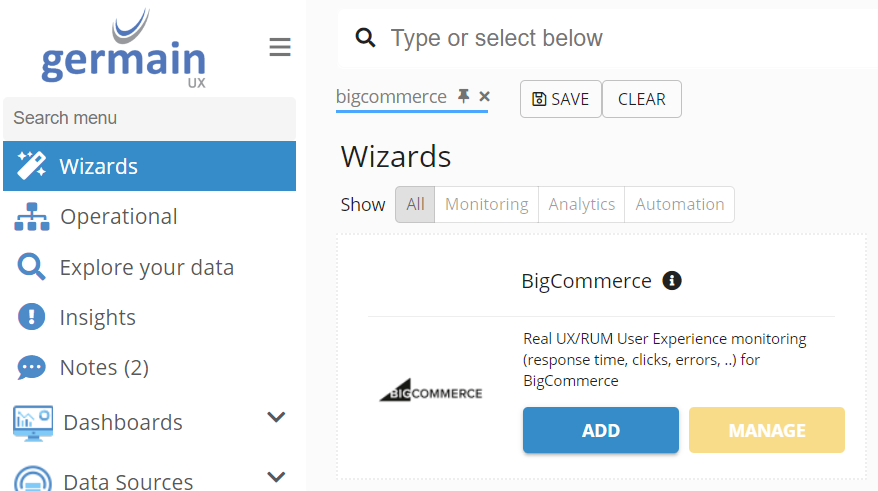Click the search magnifier icon
Screen dimensions: 878x491
coord(366,38)
